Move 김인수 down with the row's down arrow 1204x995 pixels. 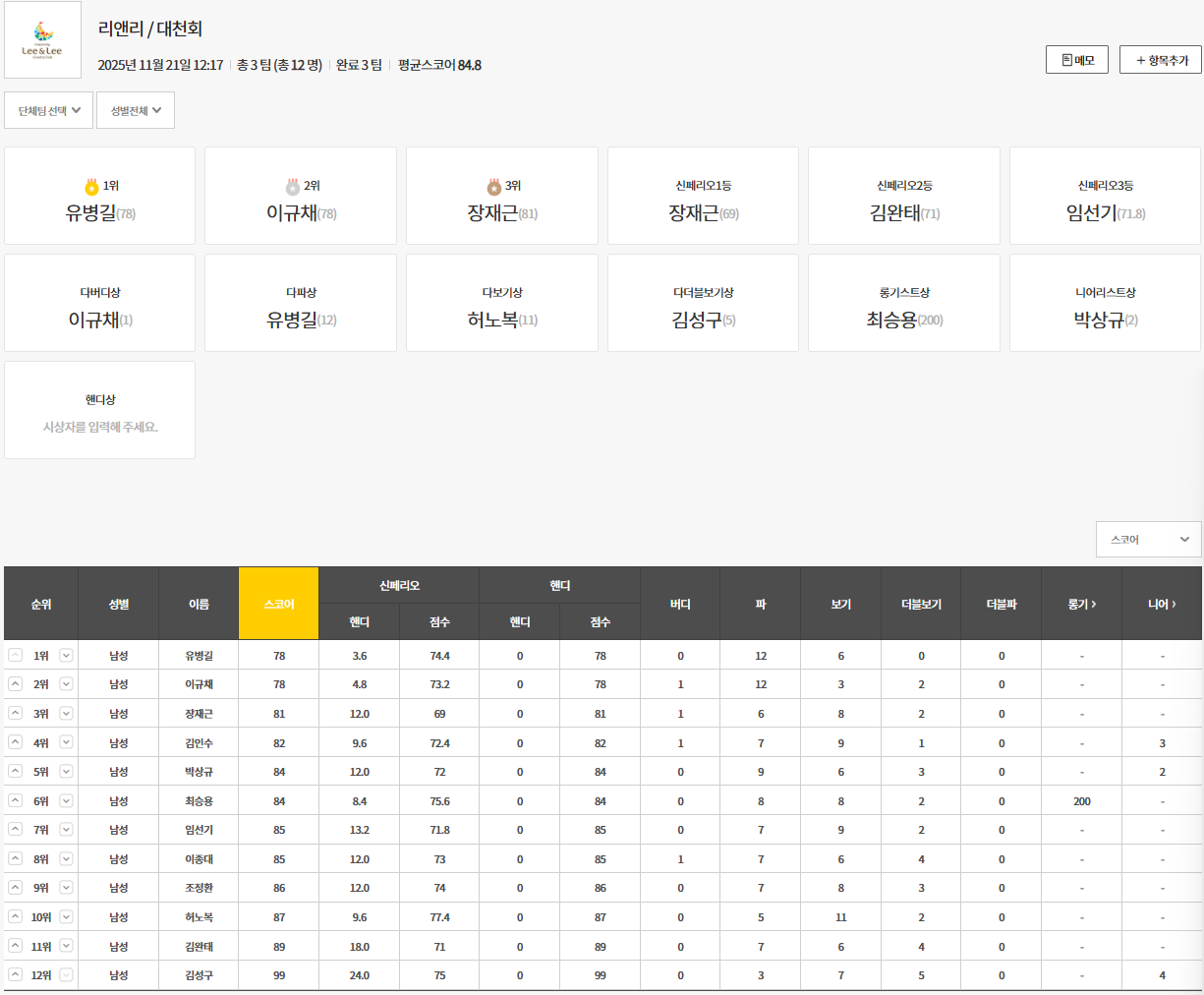pyautogui.click(x=66, y=742)
